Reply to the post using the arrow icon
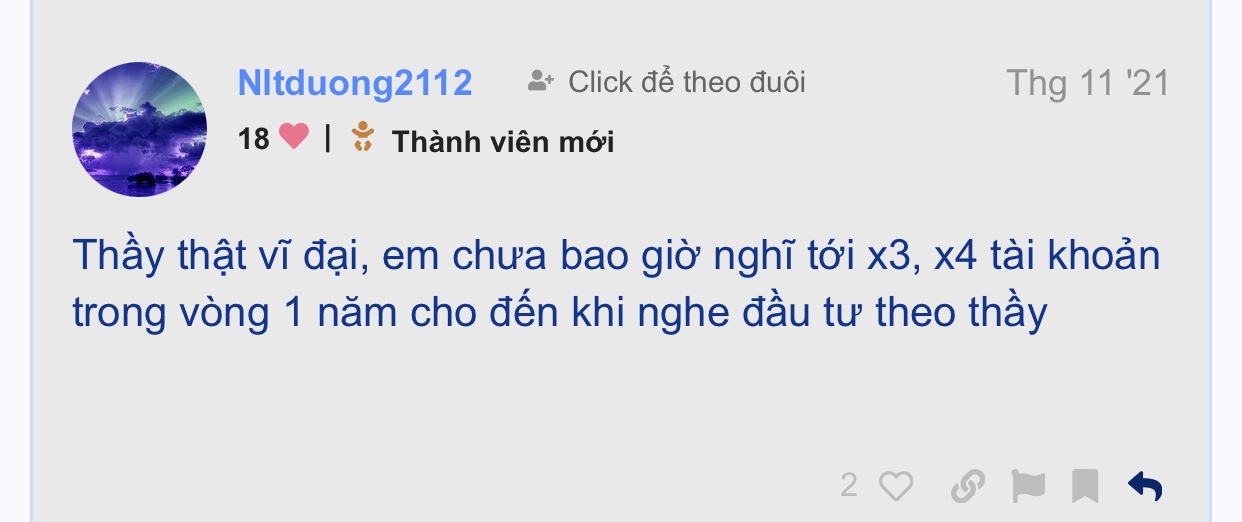 (x=1145, y=486)
